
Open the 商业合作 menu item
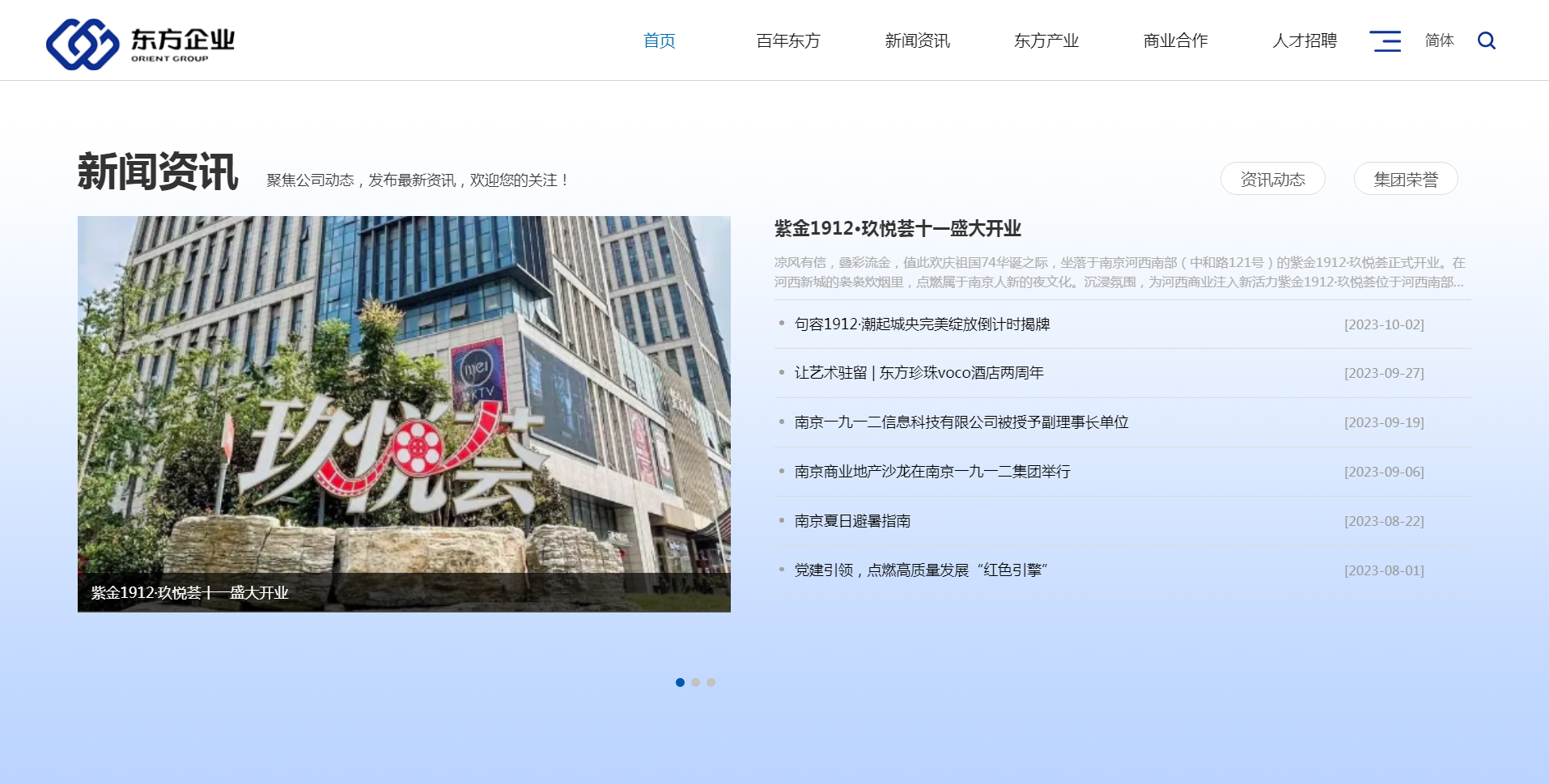1175,40
